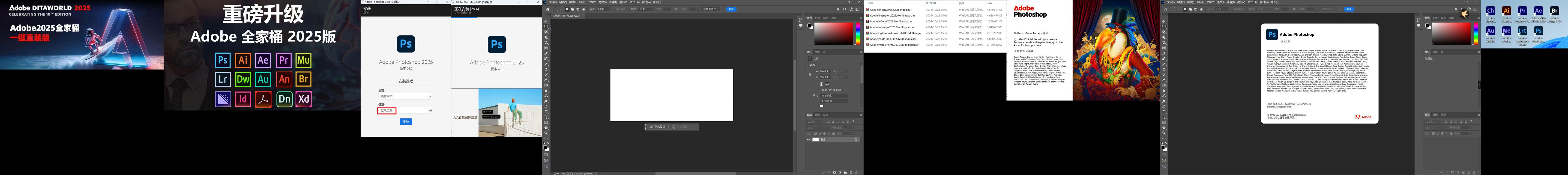
Task: Open the layer blend mode dropdown
Action: tap(819, 128)
